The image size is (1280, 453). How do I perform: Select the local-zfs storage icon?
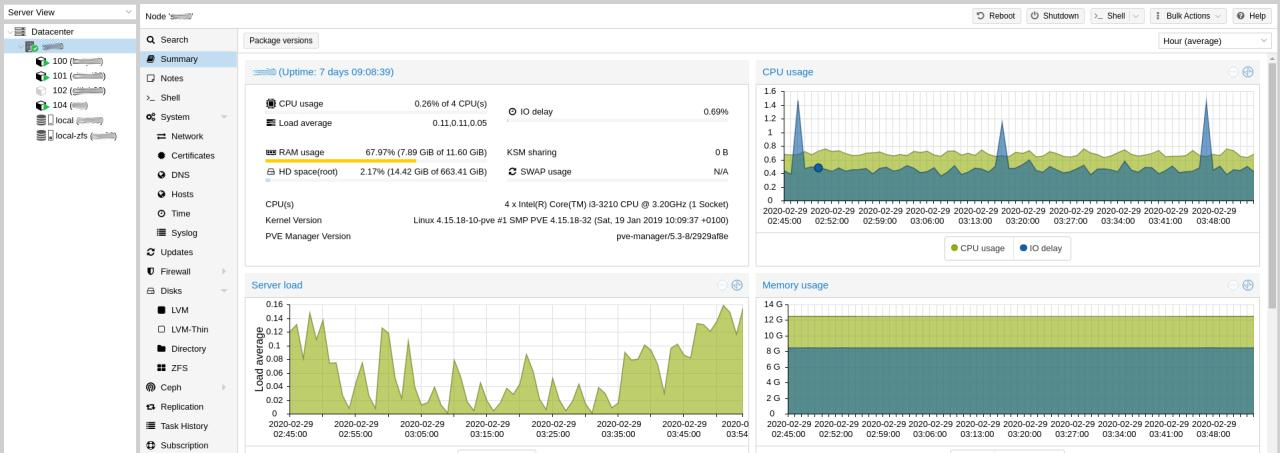41,136
